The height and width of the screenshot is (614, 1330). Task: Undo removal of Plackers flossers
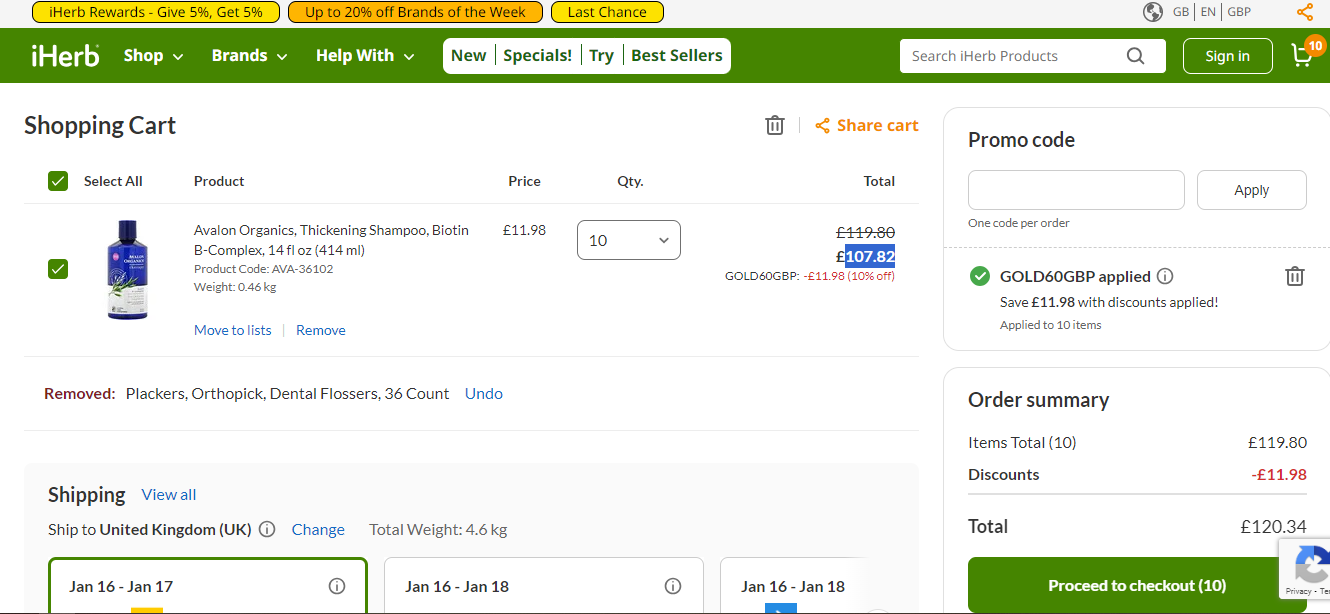pyautogui.click(x=484, y=393)
